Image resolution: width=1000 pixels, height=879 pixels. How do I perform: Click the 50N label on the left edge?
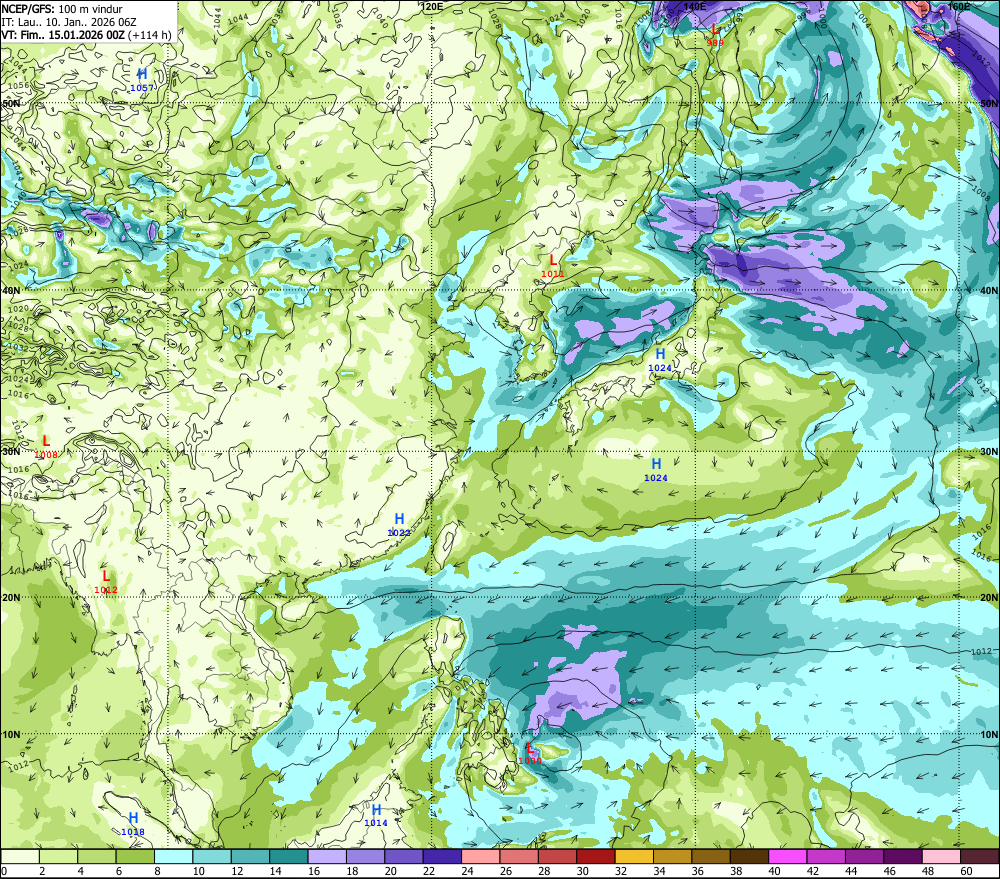11,103
